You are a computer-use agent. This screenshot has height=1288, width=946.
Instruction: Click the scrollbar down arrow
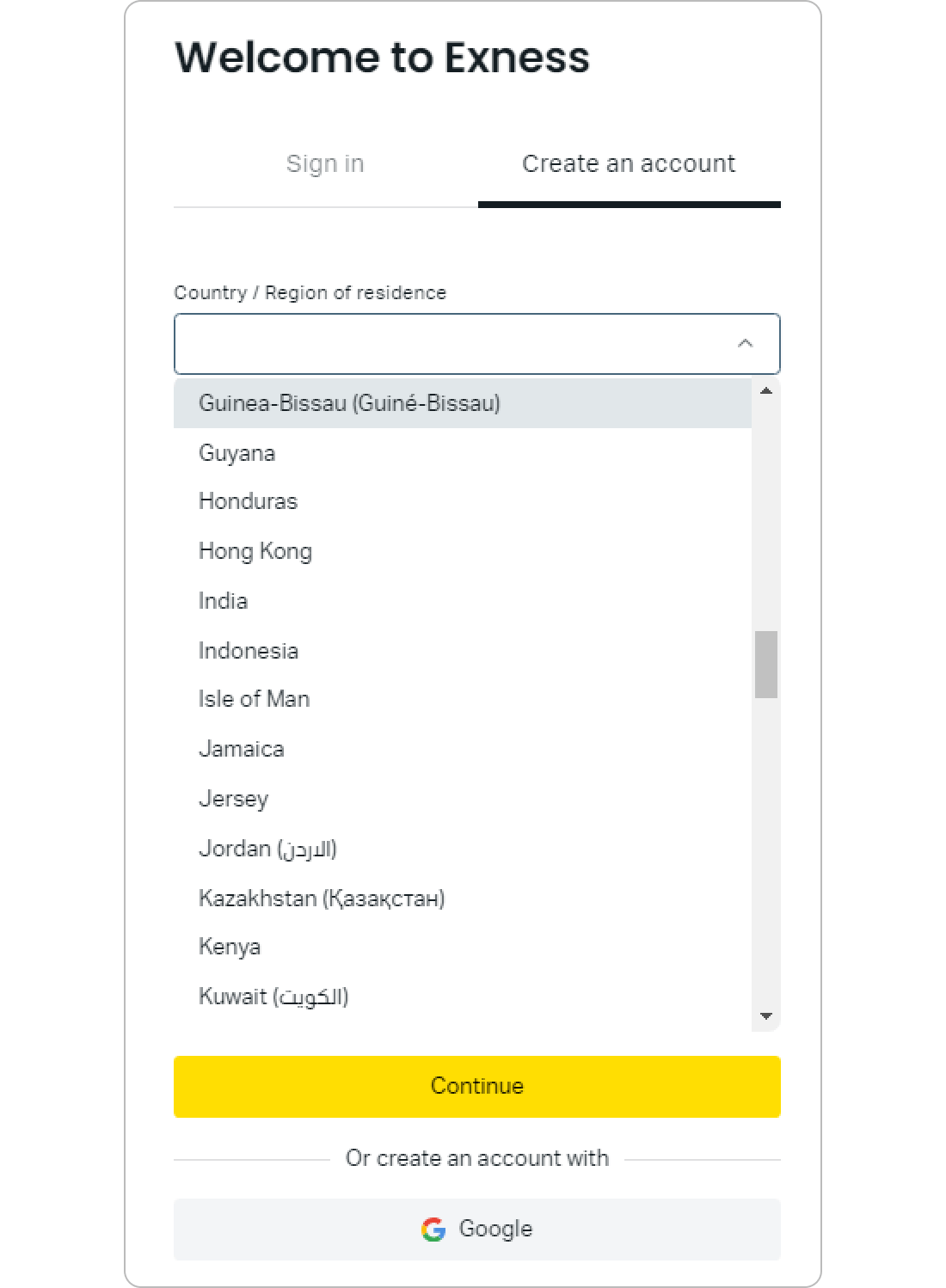765,1016
